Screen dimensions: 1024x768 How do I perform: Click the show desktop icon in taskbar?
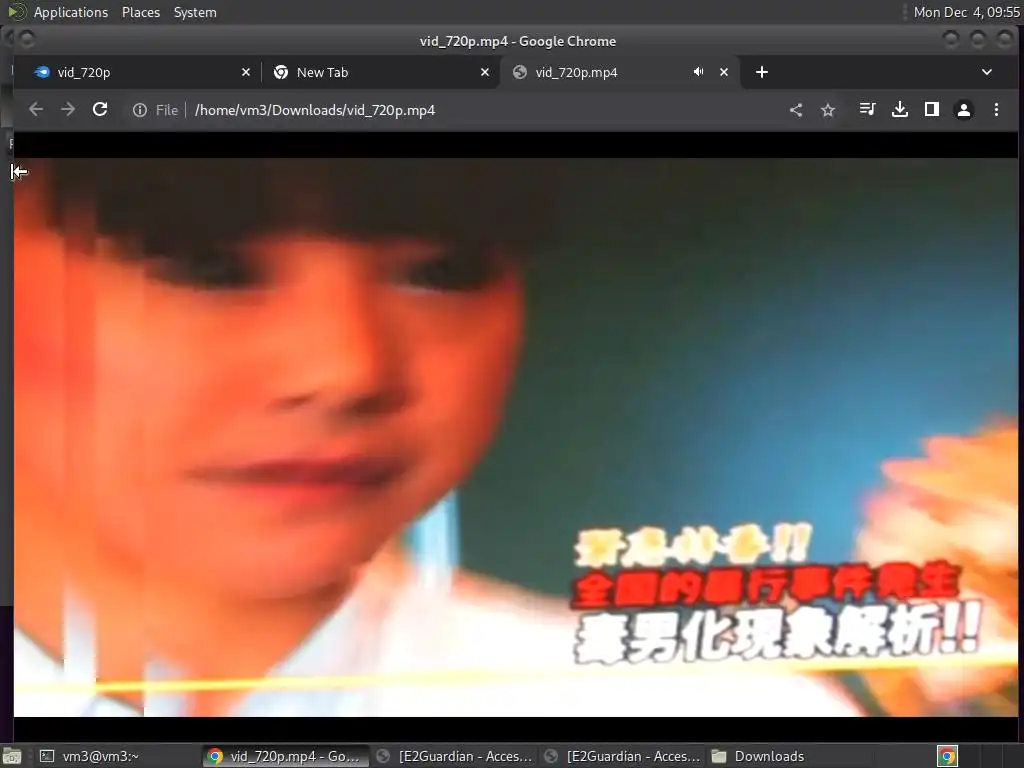(12, 756)
